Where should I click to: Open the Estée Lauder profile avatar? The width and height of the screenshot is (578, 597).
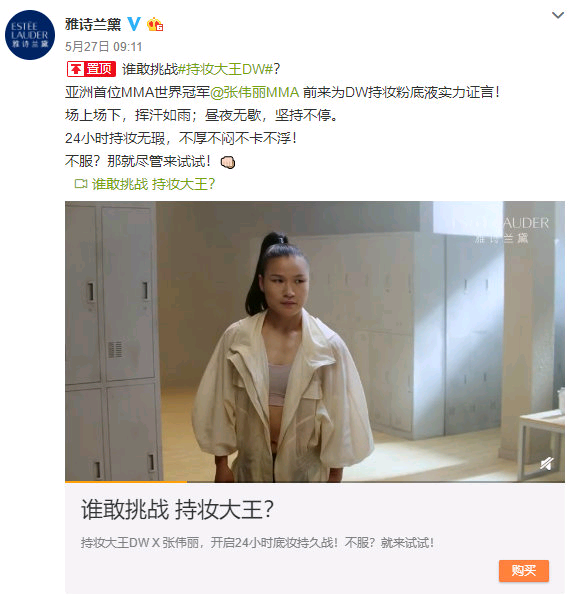pyautogui.click(x=30, y=35)
